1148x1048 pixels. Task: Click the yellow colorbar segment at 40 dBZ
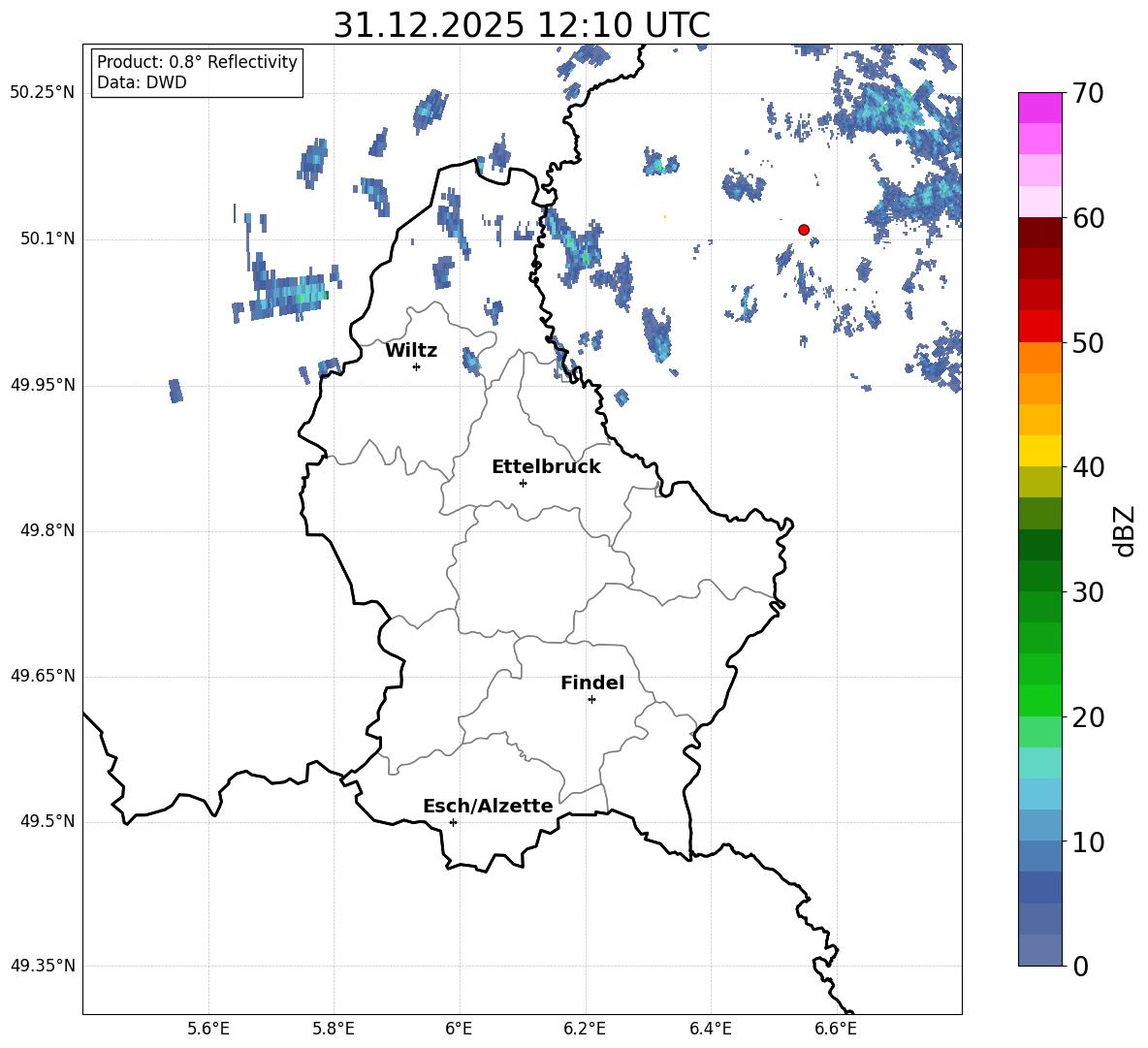point(1039,451)
